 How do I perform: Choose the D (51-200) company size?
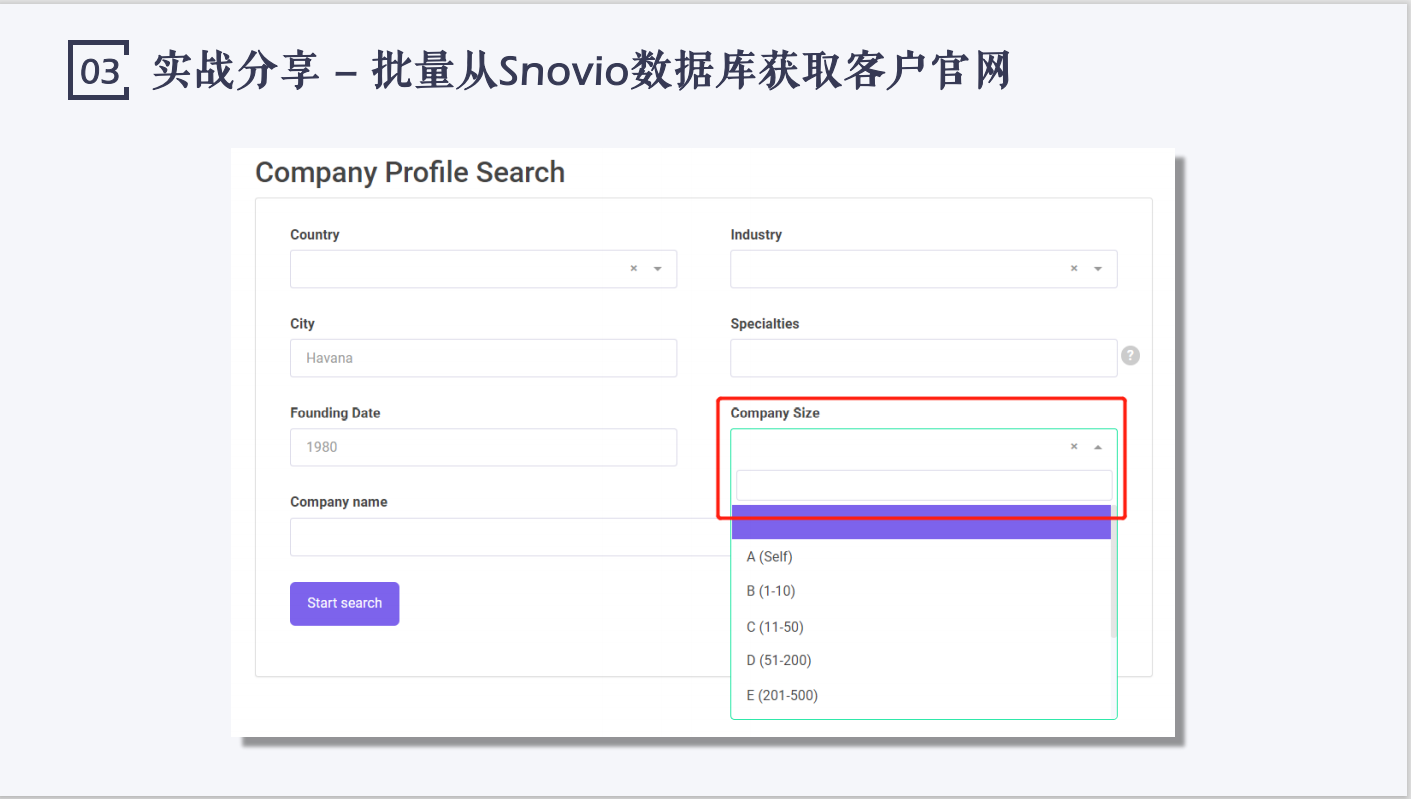click(921, 660)
